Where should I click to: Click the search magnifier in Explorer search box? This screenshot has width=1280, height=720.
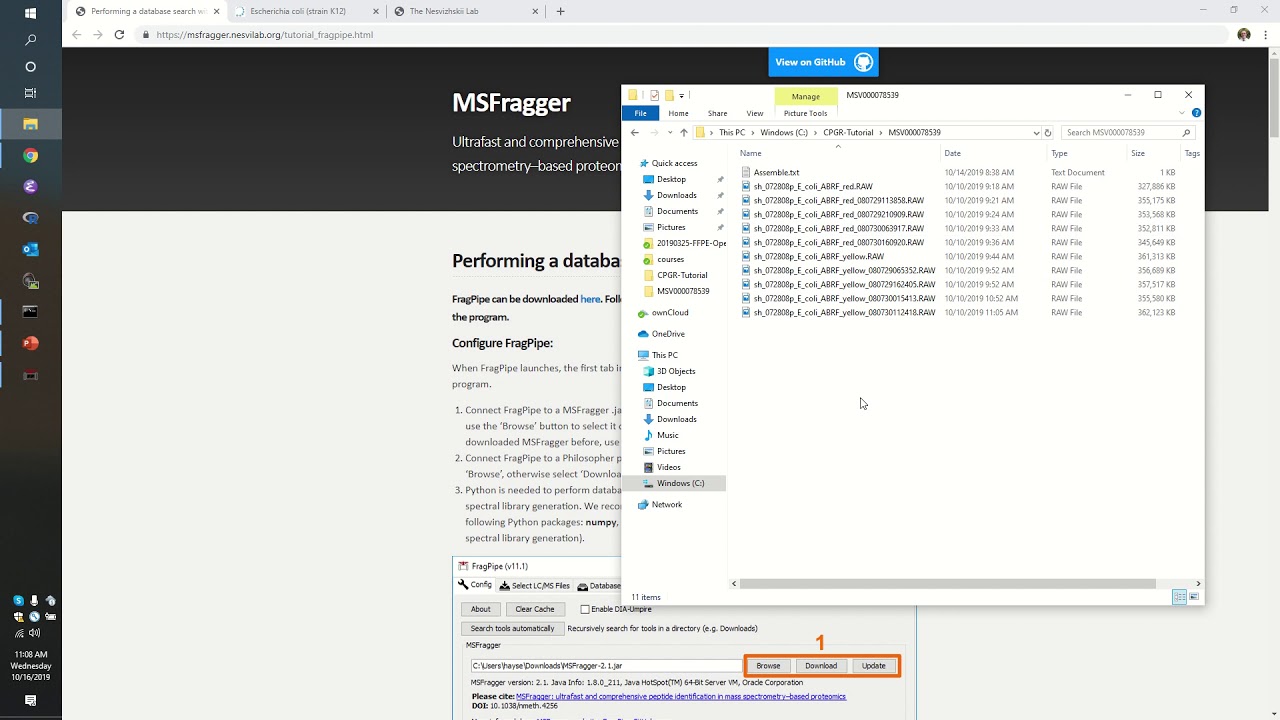(1186, 132)
